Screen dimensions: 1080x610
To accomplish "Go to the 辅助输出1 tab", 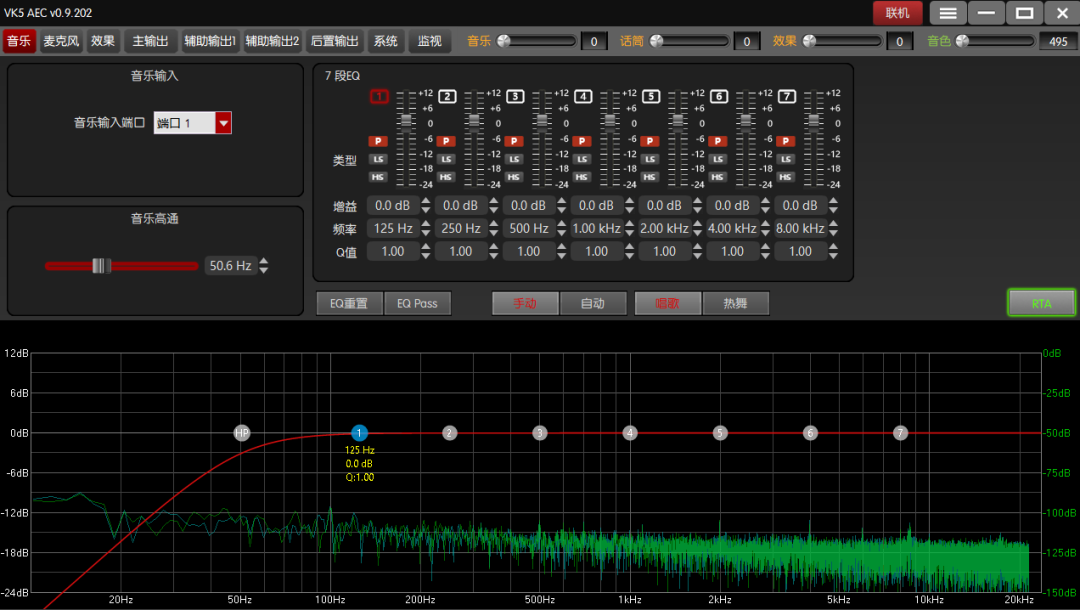I will point(210,41).
